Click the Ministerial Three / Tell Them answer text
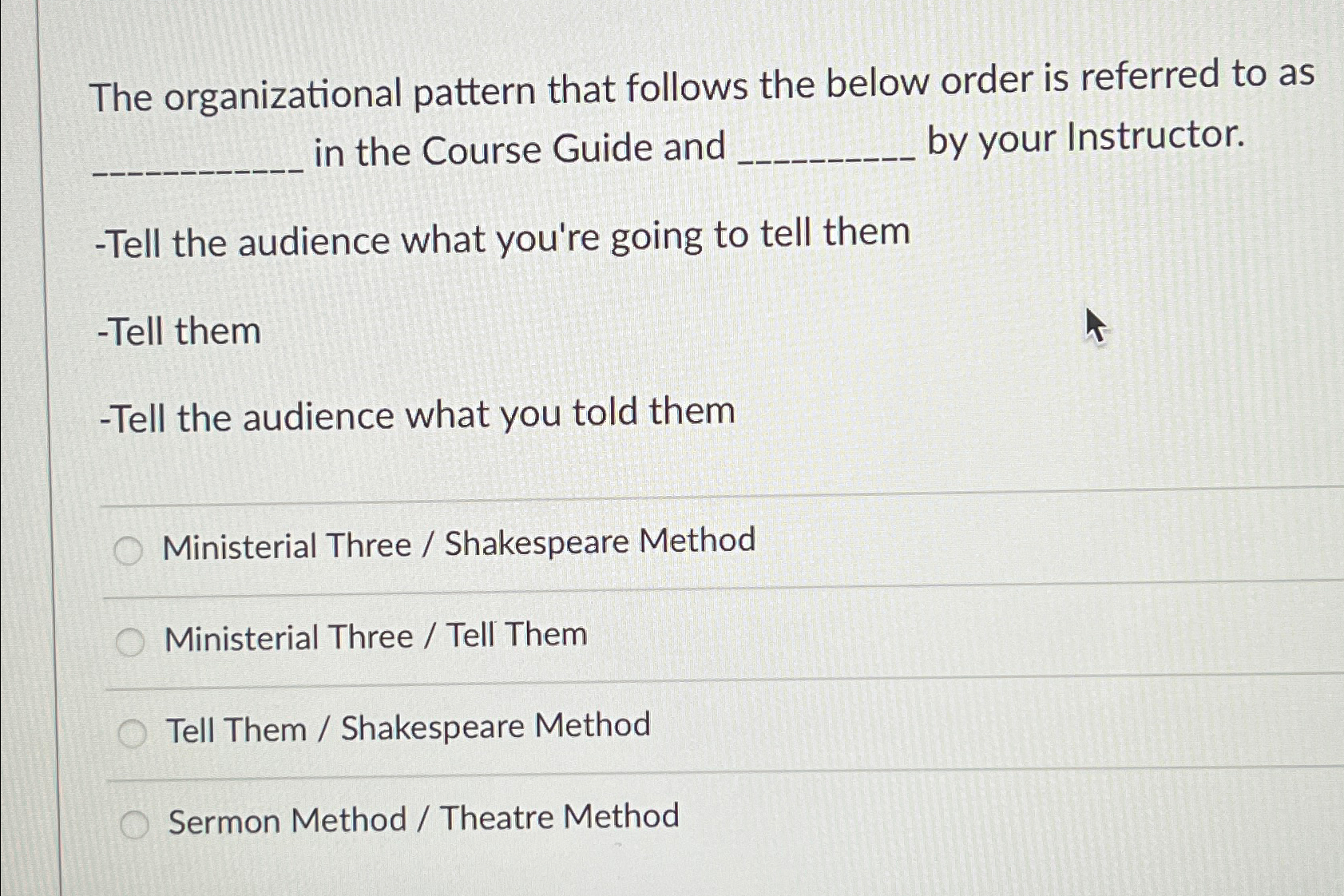This screenshot has width=1344, height=896. [x=372, y=635]
